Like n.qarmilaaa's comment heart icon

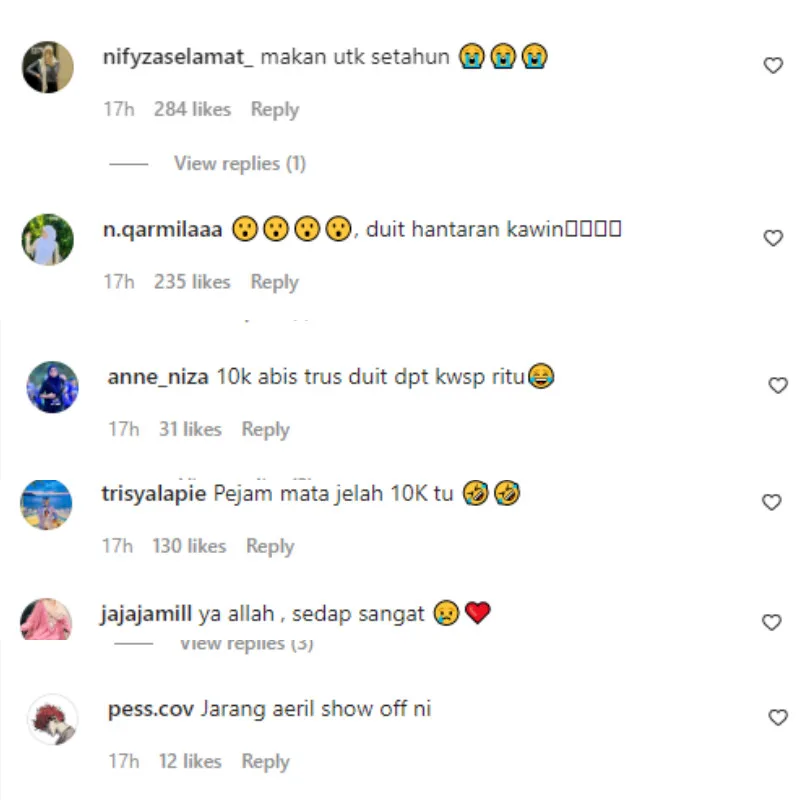[773, 238]
